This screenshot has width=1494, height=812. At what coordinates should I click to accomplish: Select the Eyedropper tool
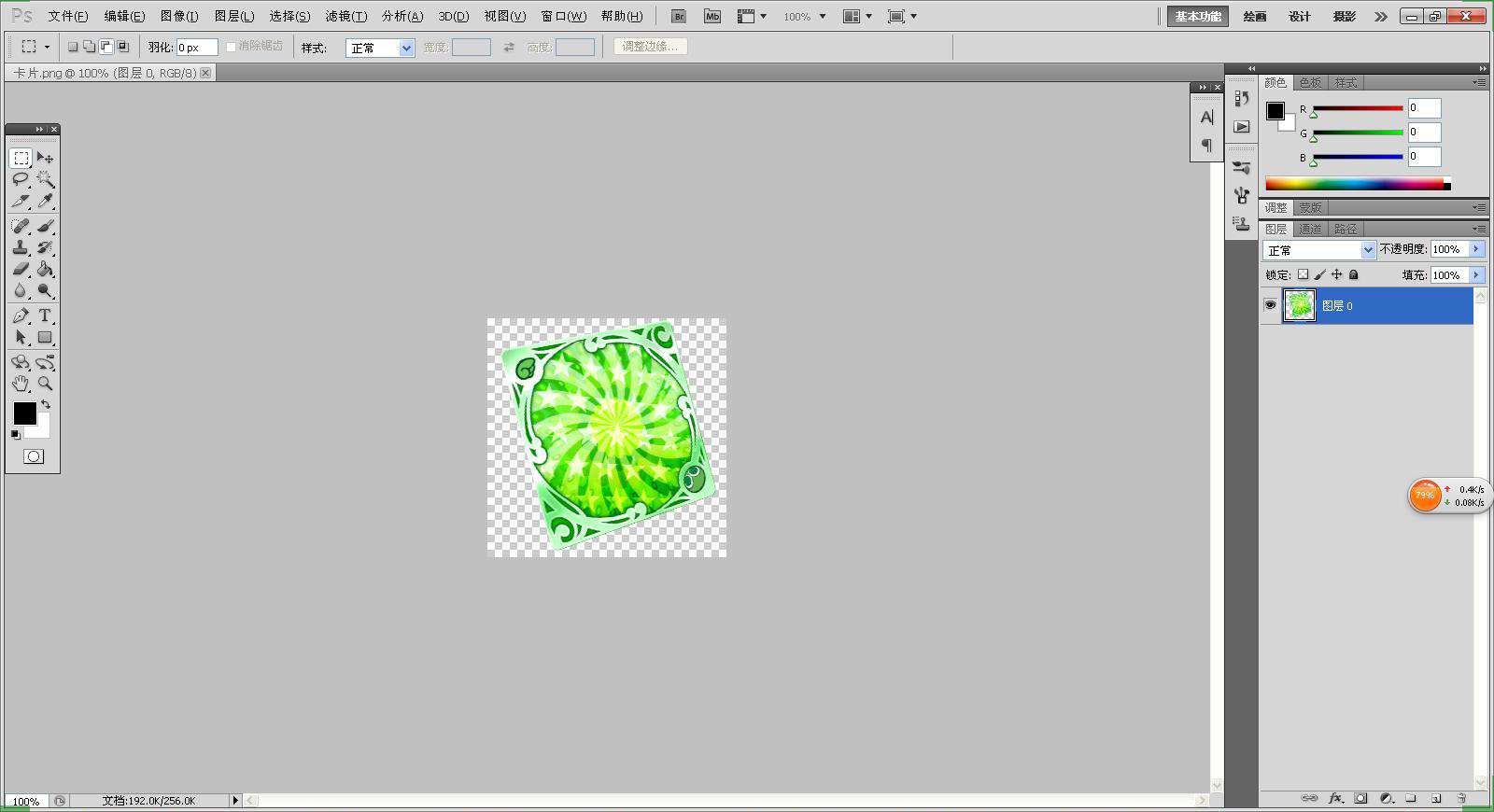click(x=45, y=201)
